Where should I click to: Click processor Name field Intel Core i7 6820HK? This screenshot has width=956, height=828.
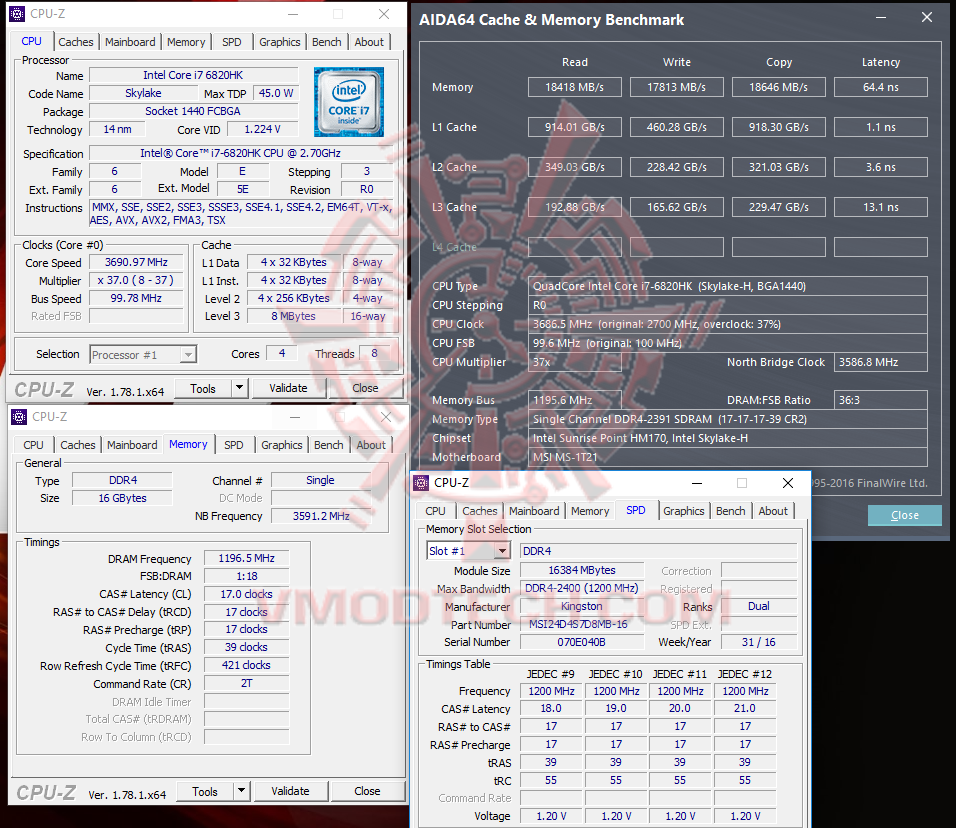click(193, 75)
